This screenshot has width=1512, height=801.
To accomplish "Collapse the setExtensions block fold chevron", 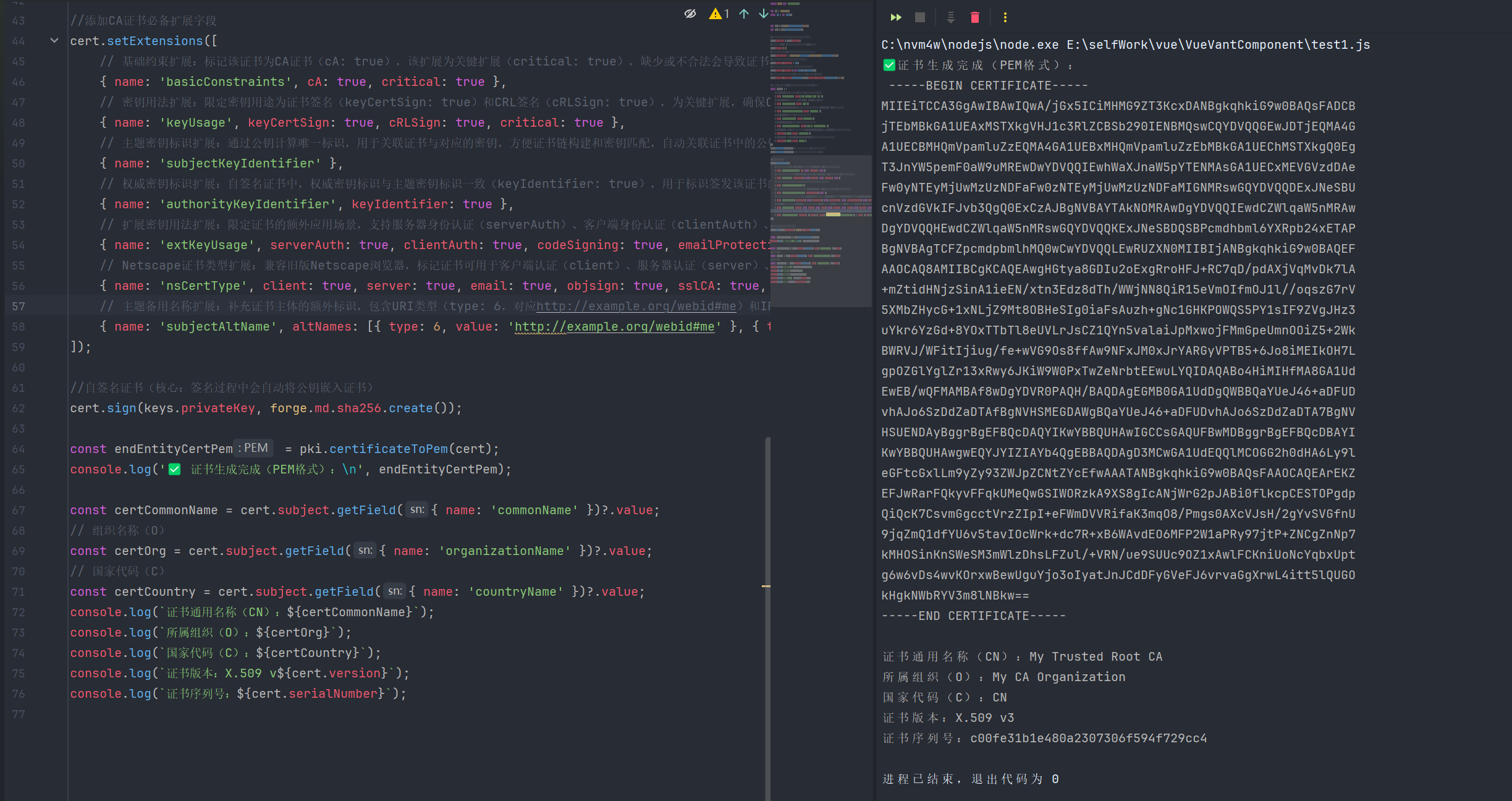I will point(54,41).
